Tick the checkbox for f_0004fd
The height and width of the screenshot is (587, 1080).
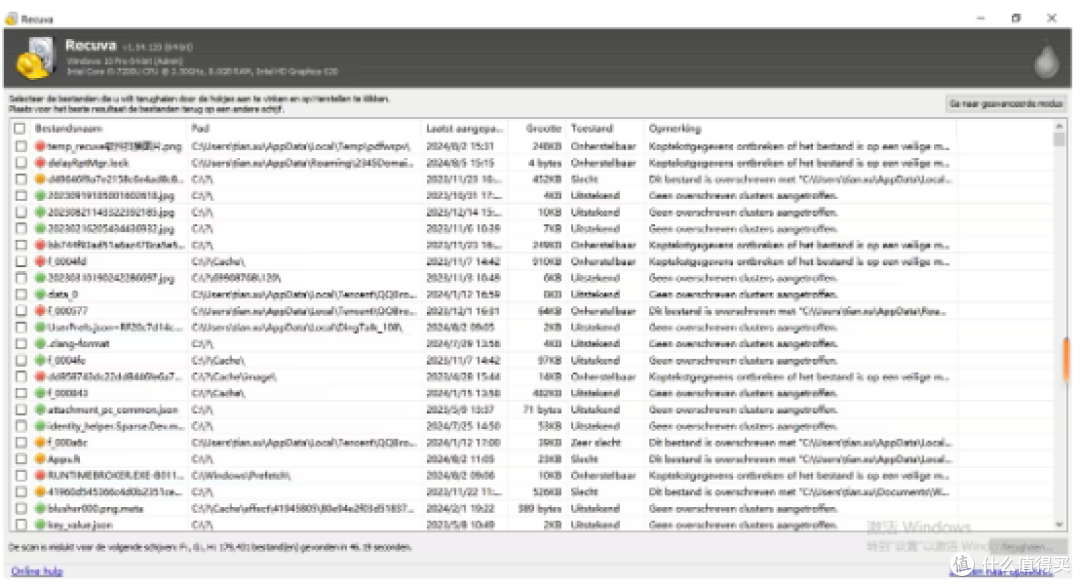click(21, 261)
